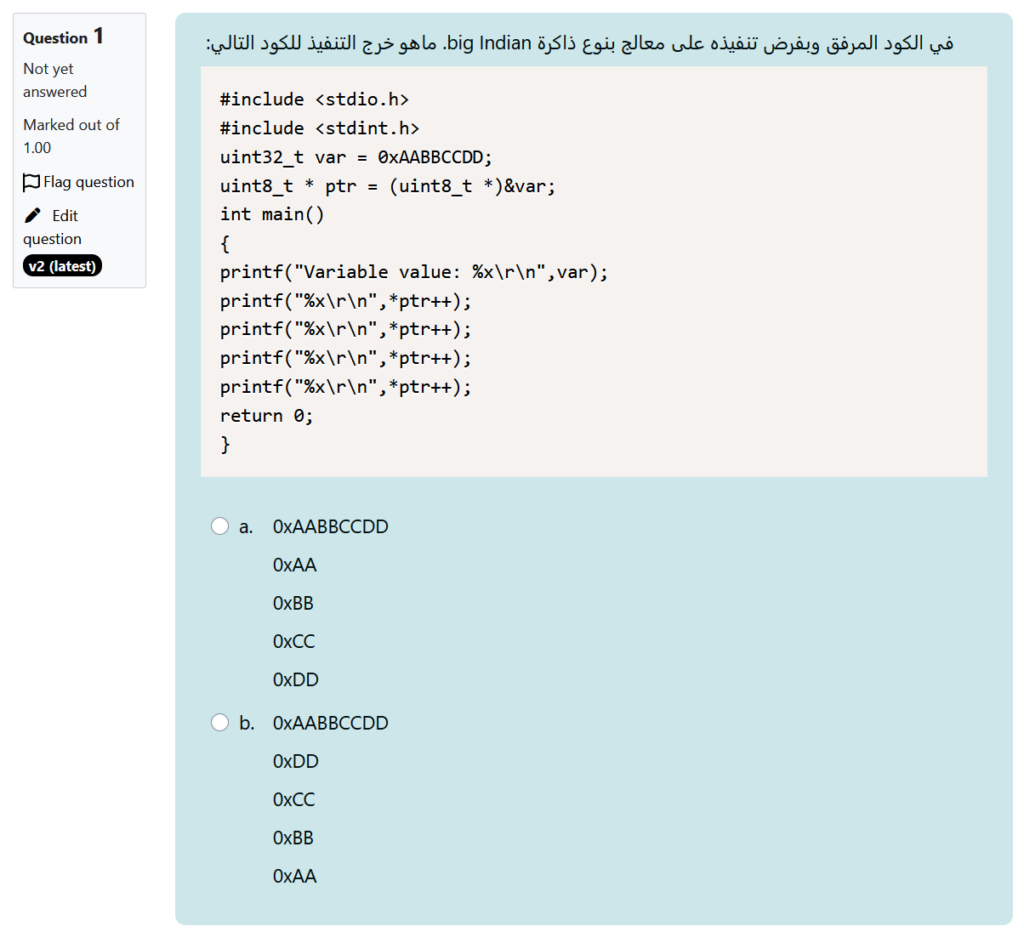Click the 'int main()' code line
This screenshot has width=1024, height=943.
point(272,214)
